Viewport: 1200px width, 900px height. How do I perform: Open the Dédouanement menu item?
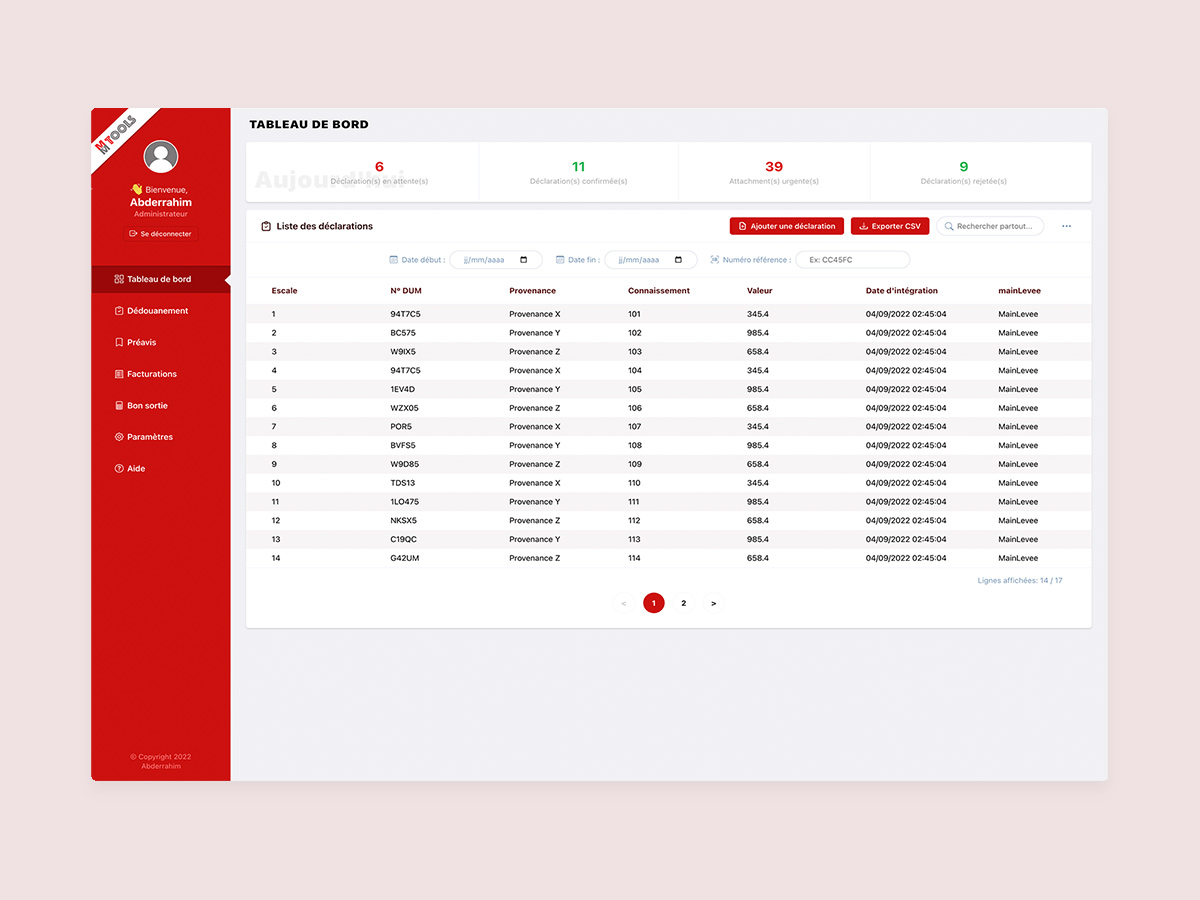coord(157,311)
